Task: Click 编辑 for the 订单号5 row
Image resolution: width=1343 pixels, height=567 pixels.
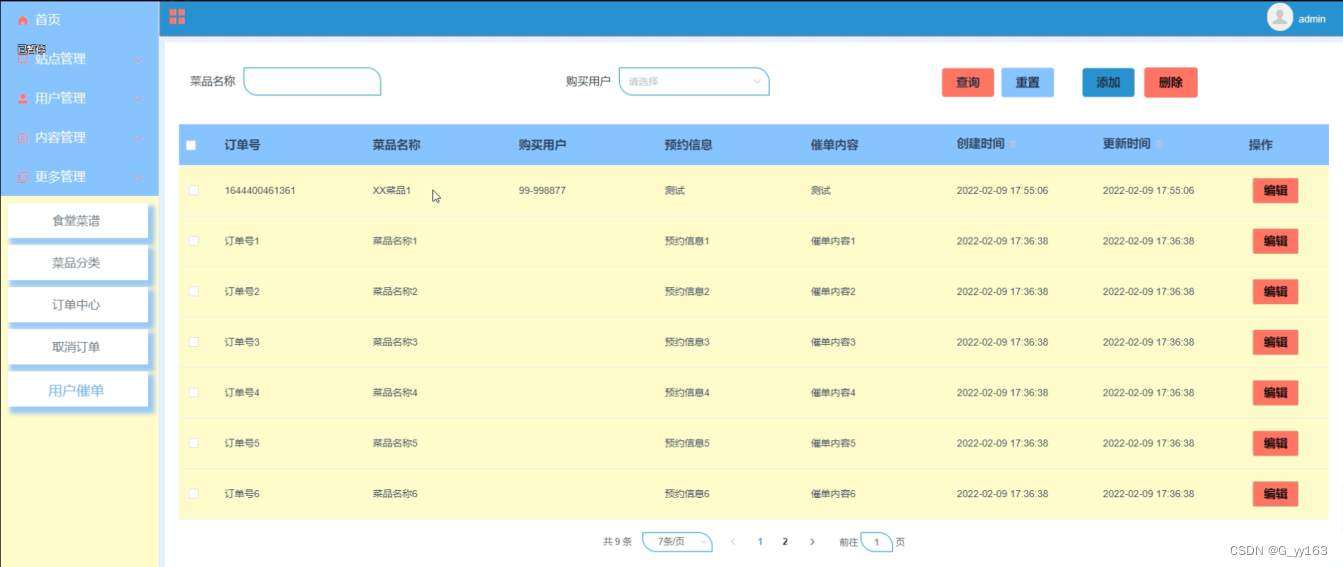Action: pyautogui.click(x=1275, y=443)
